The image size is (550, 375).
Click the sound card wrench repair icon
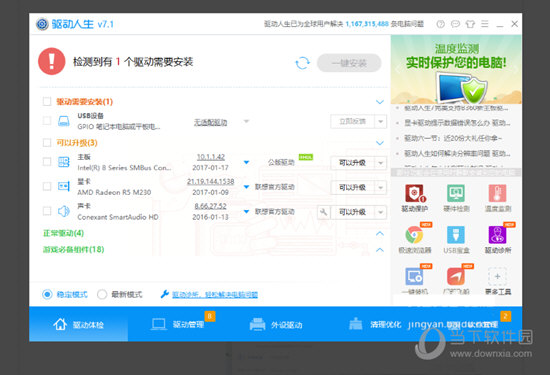tap(323, 212)
